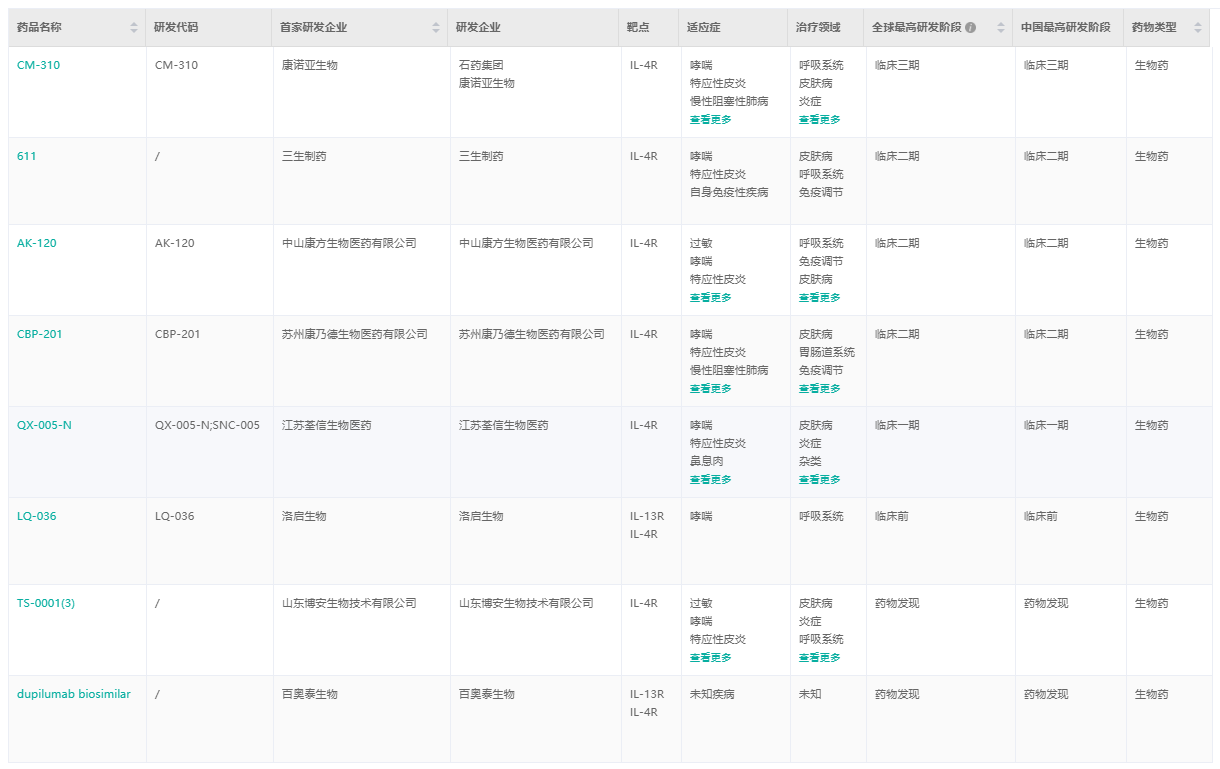Click 未知疾病 in dupilumab biosimilar row
Screen dimensions: 1220x769
pyautogui.click(x=712, y=694)
